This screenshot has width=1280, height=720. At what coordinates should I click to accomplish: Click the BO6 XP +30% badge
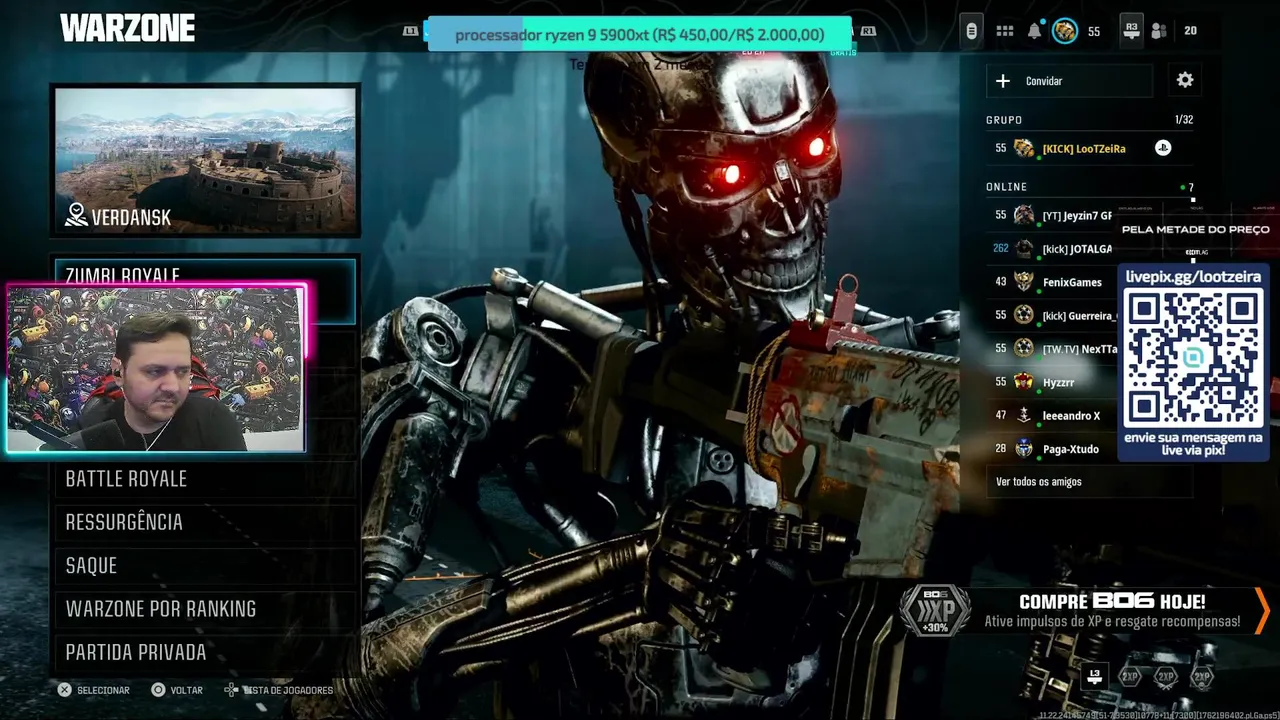point(935,611)
